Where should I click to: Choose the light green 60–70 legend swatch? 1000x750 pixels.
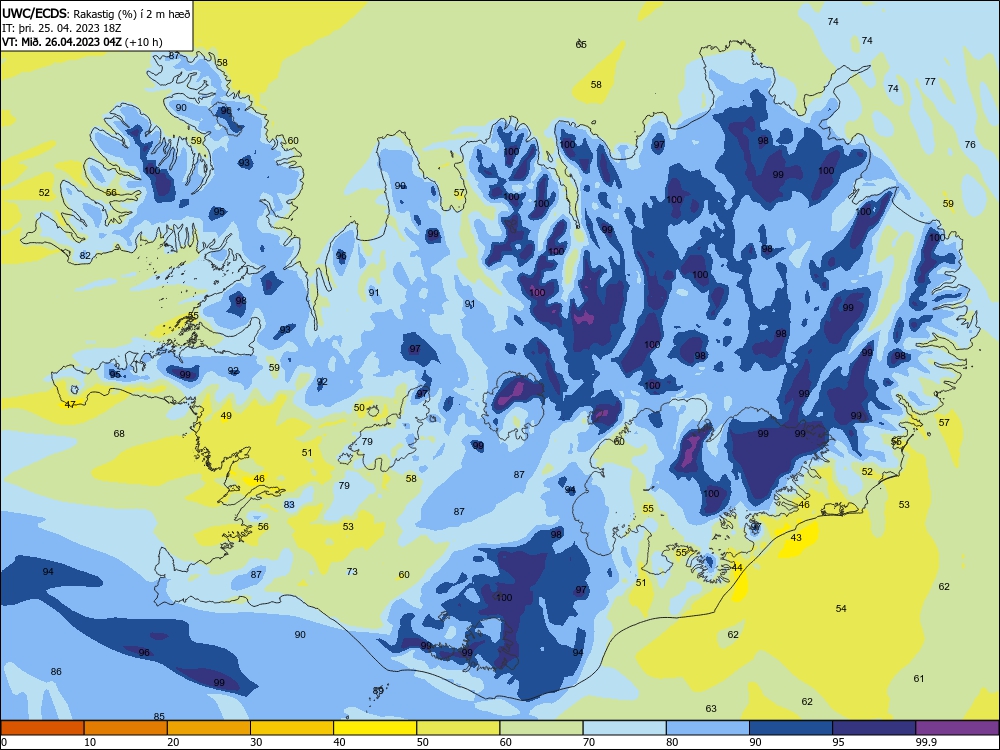click(x=541, y=728)
